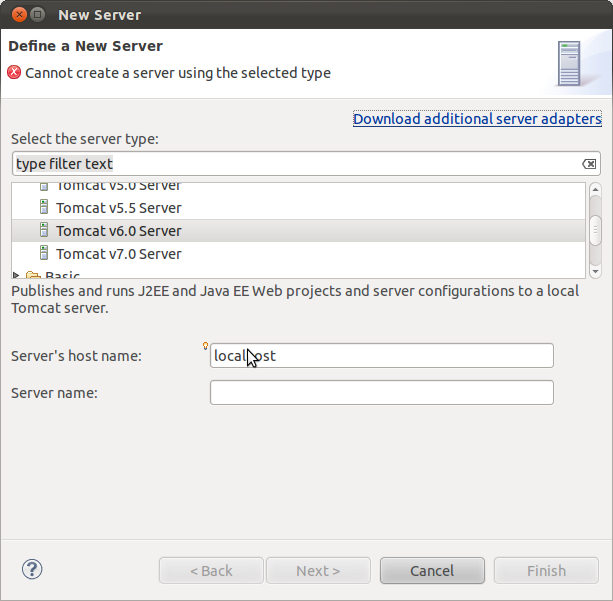Expand the Basic folder in the tree
Viewport: 613px width, 601px height.
[x=16, y=275]
